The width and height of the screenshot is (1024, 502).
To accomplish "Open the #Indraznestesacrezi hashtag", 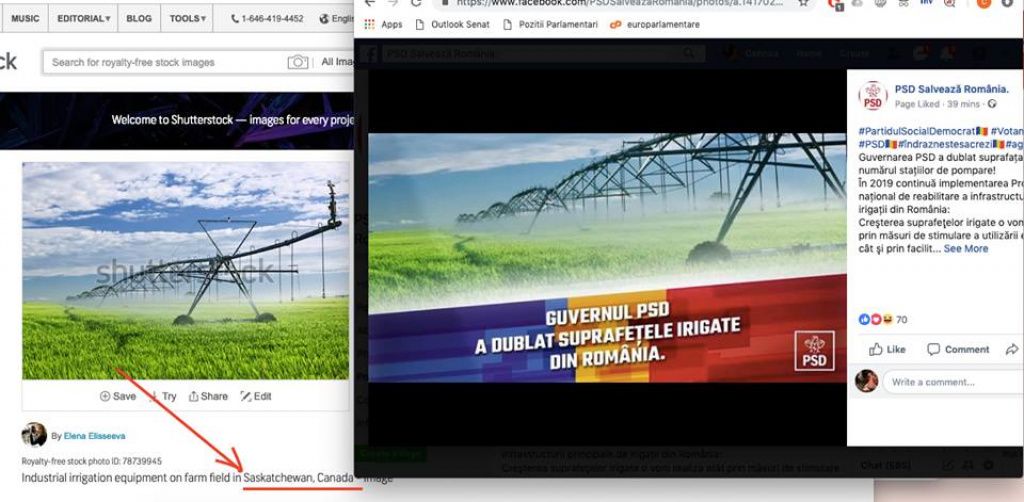I will click(945, 144).
